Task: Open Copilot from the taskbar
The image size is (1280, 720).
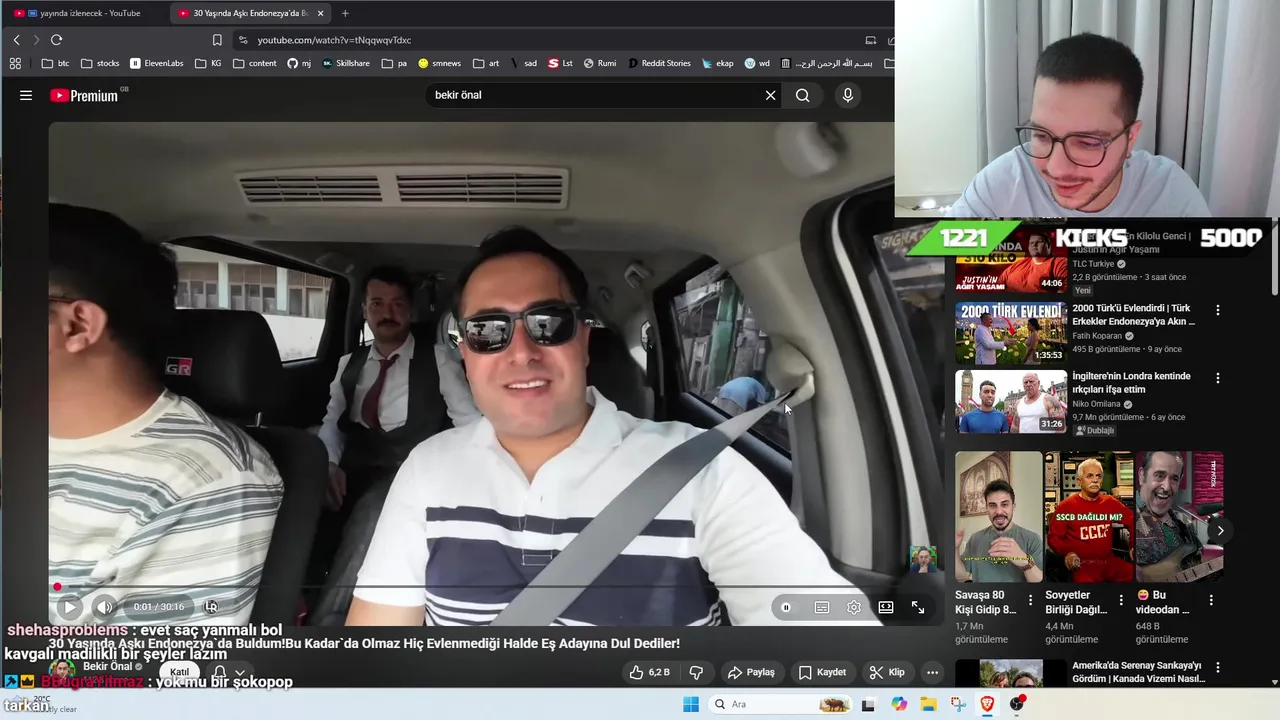Action: click(x=899, y=704)
